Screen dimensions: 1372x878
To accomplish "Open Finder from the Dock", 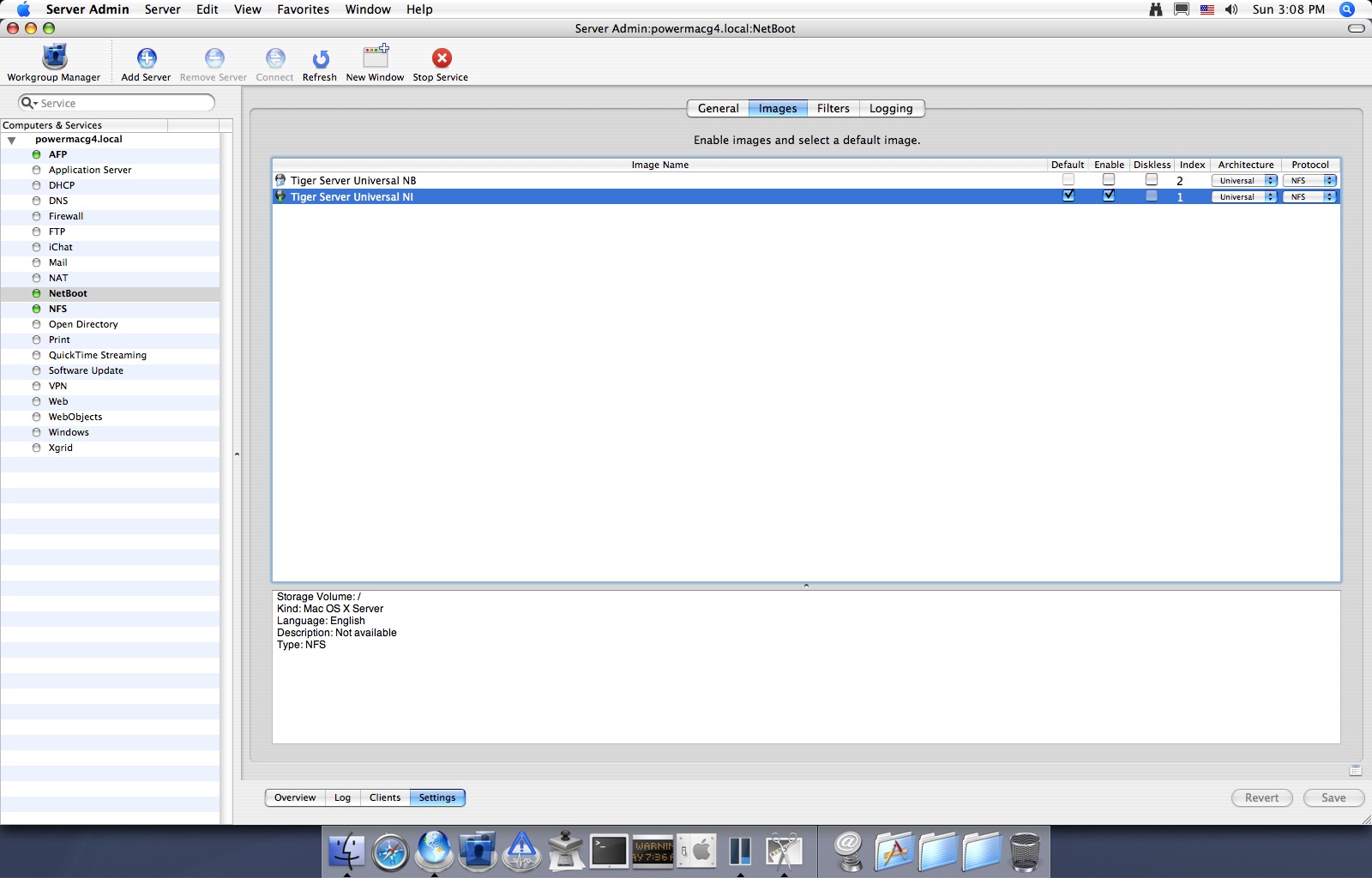I will 346,851.
